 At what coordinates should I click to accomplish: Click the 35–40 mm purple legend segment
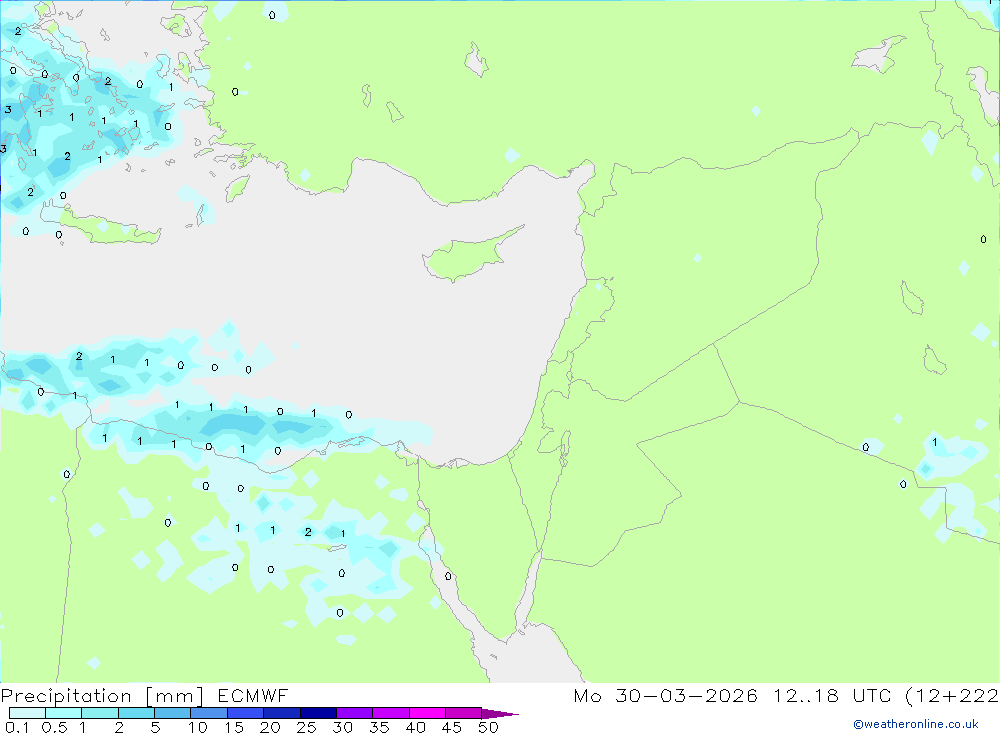point(390,713)
